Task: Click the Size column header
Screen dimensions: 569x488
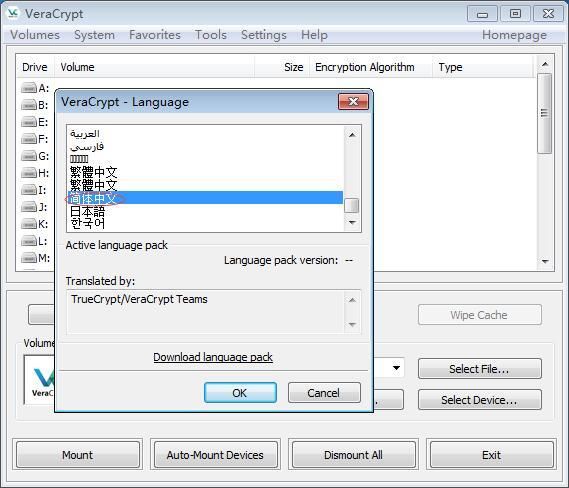Action: 282,67
